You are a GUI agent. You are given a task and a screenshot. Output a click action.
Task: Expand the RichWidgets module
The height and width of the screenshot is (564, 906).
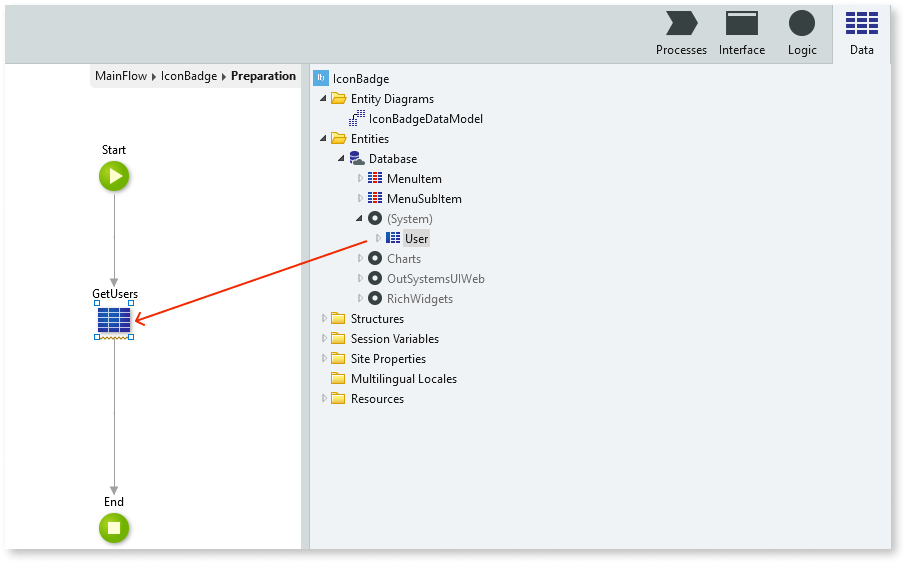(x=360, y=298)
